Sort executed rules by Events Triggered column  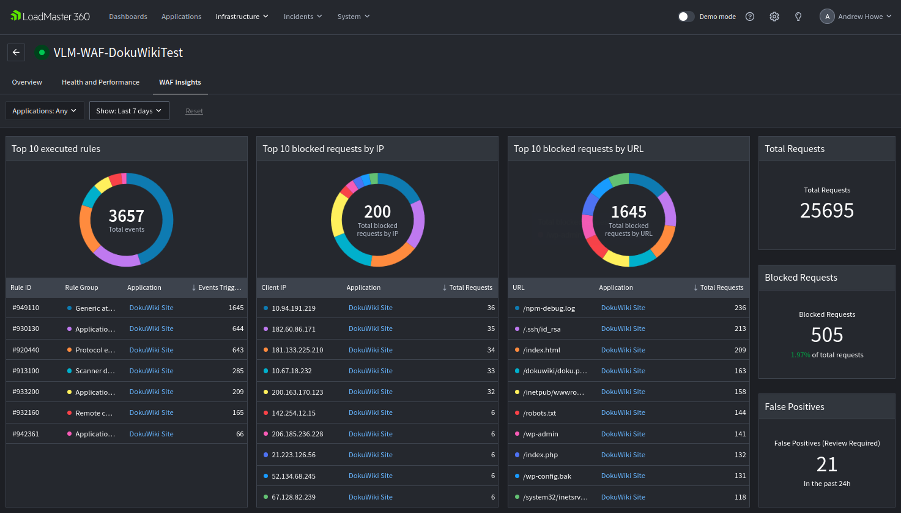point(218,287)
